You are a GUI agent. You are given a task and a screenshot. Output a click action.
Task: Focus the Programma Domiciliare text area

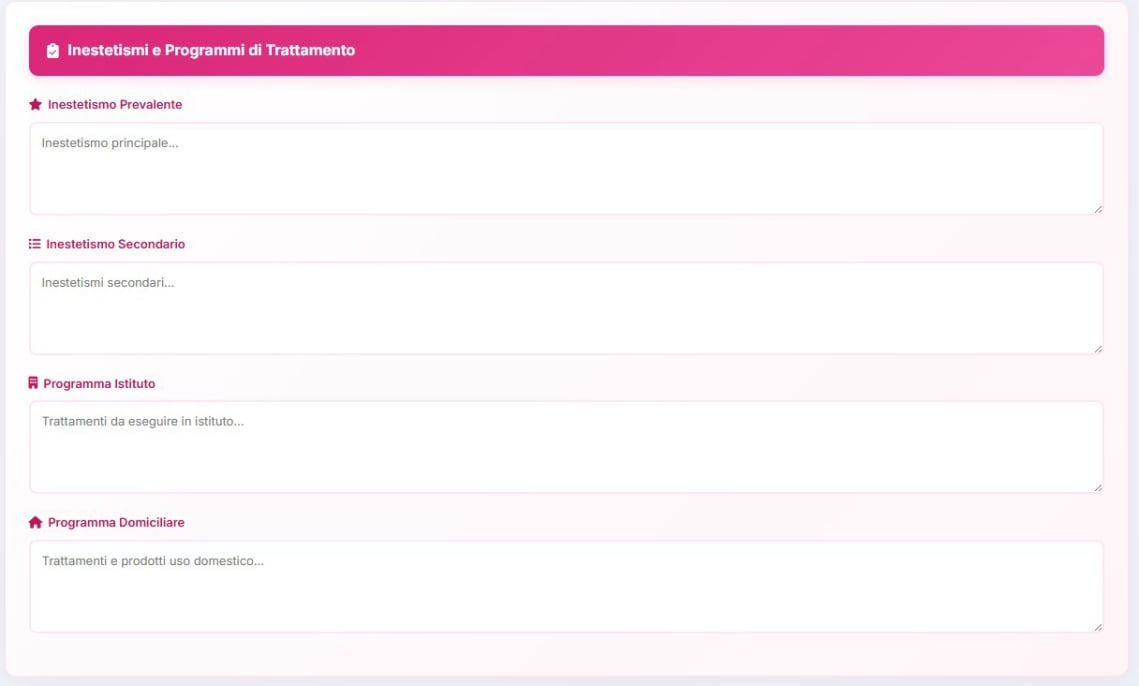tap(566, 597)
